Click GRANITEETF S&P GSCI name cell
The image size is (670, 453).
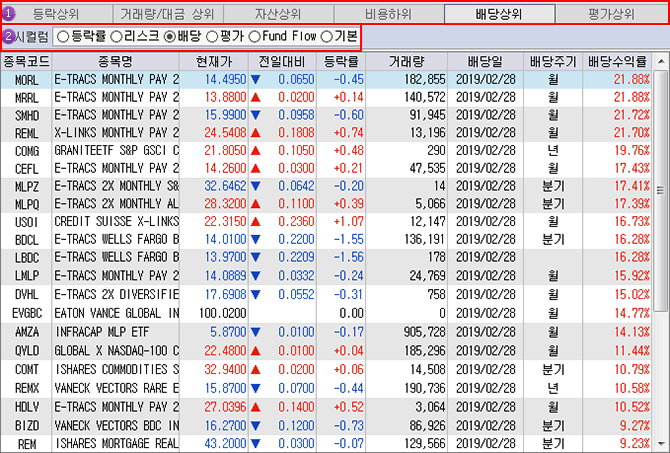point(116,151)
